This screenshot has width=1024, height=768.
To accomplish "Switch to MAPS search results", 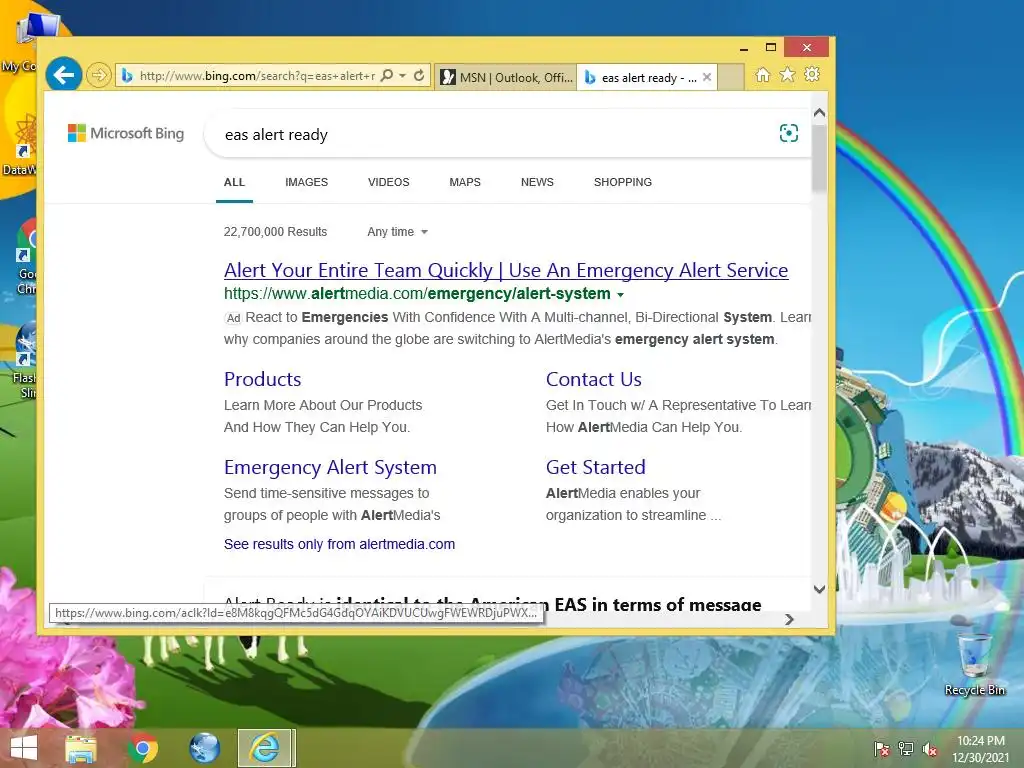I will coord(465,182).
